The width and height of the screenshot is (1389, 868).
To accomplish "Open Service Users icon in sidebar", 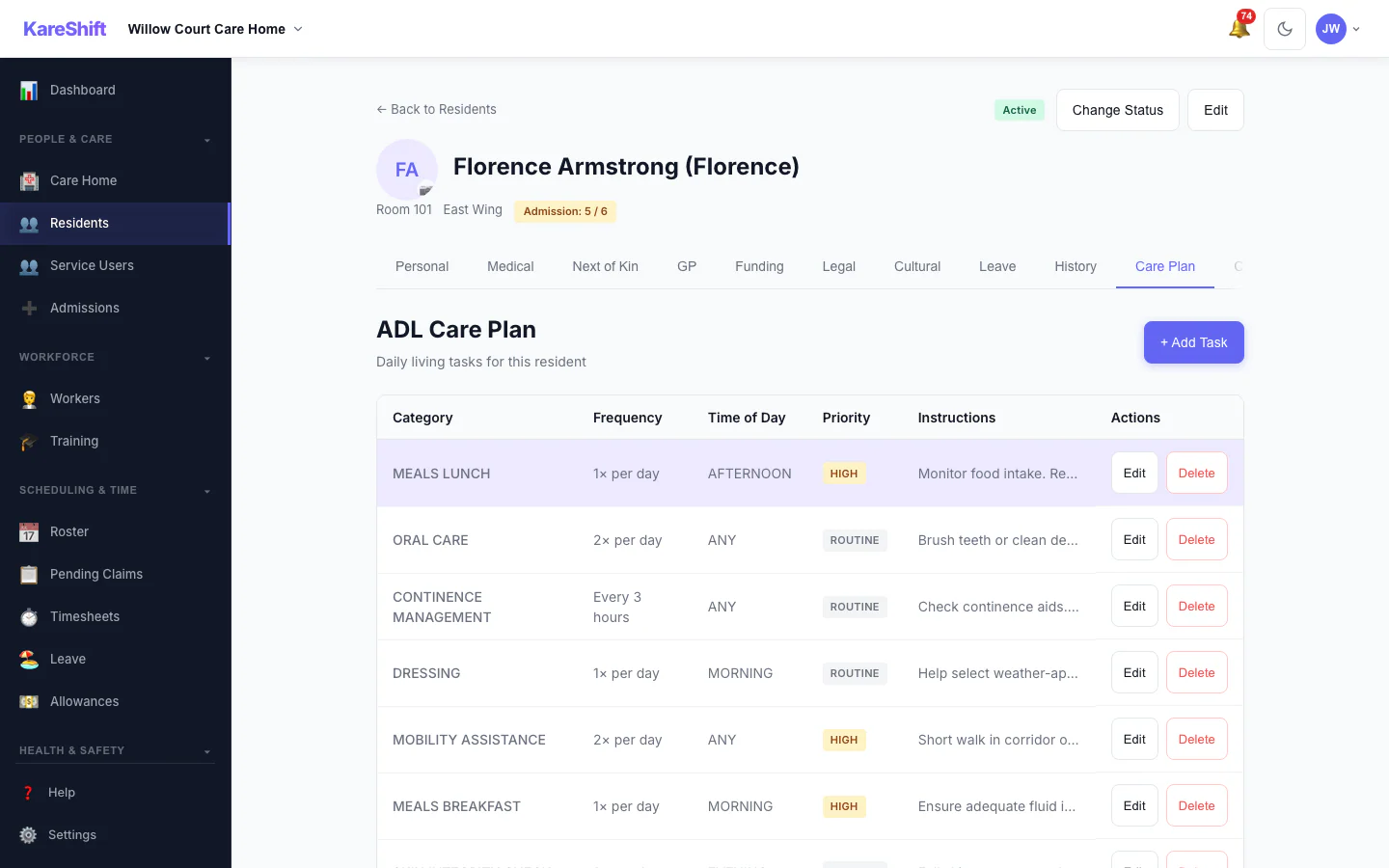I will [x=29, y=266].
